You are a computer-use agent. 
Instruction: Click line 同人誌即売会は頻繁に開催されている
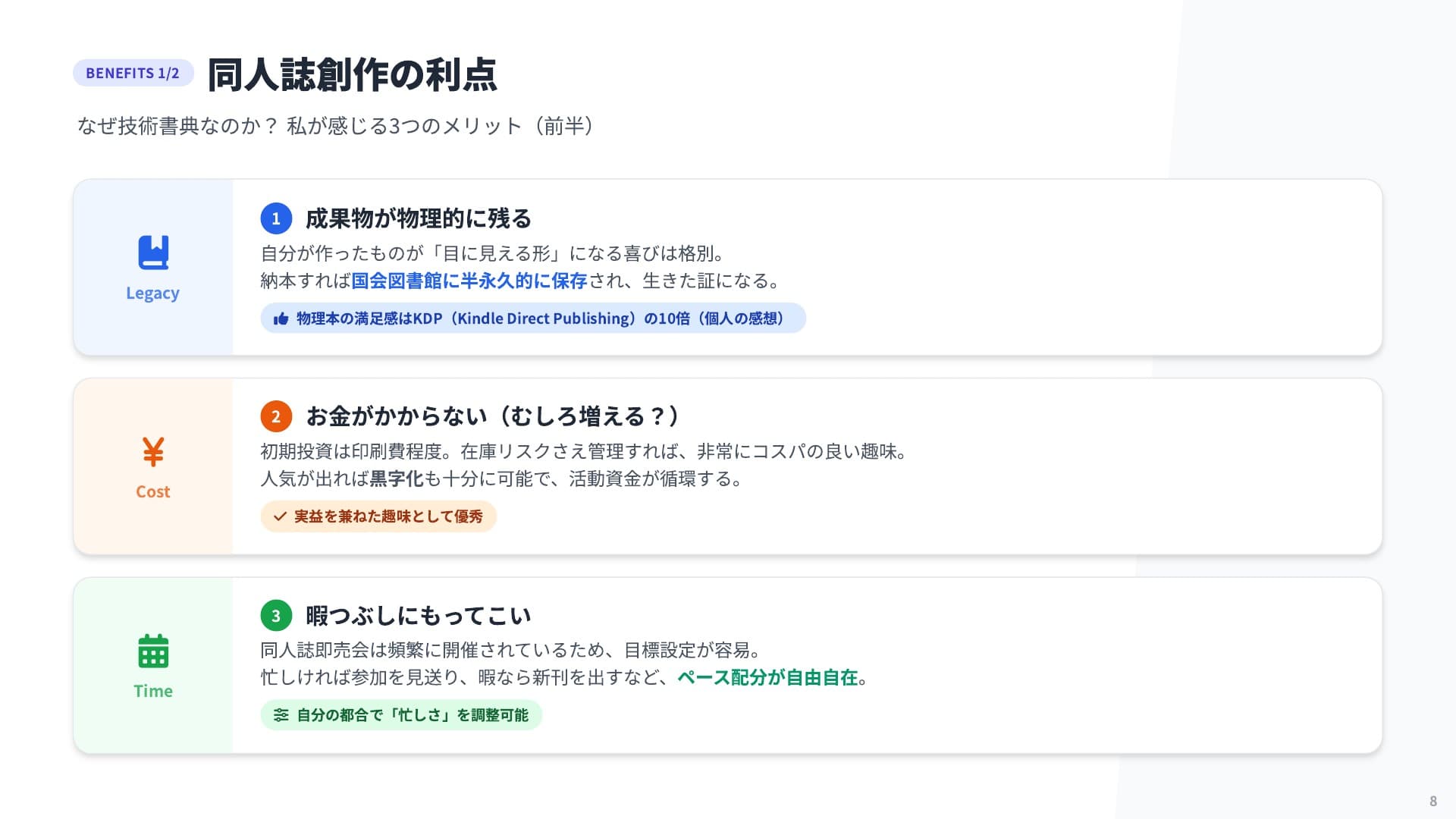[x=510, y=650]
